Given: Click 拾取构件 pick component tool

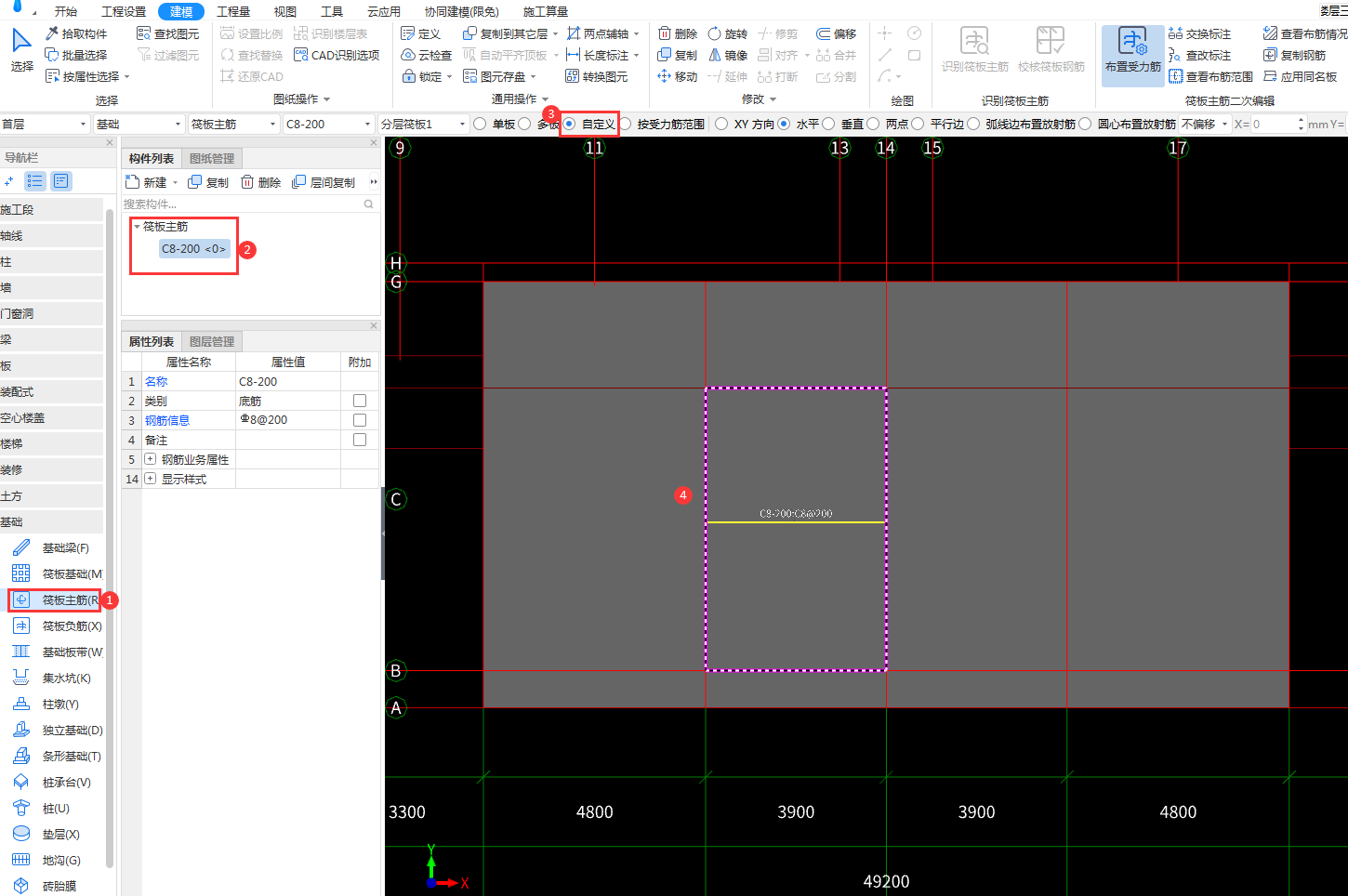Looking at the screenshot, I should [76, 33].
